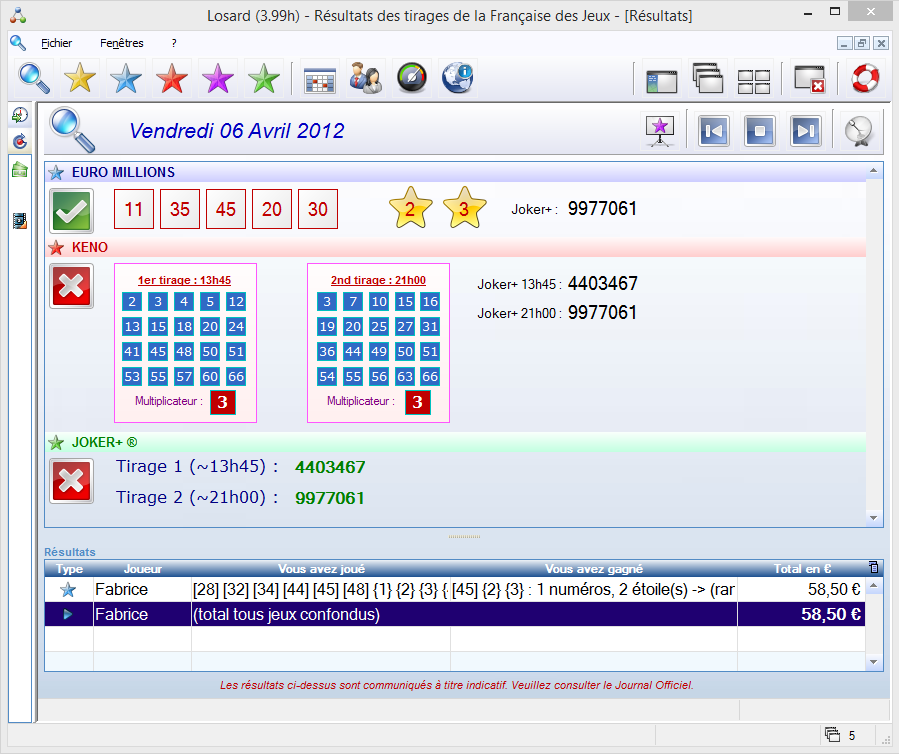899x754 pixels.
Task: Click the green checkmark for Euro Millions
Action: pos(71,210)
